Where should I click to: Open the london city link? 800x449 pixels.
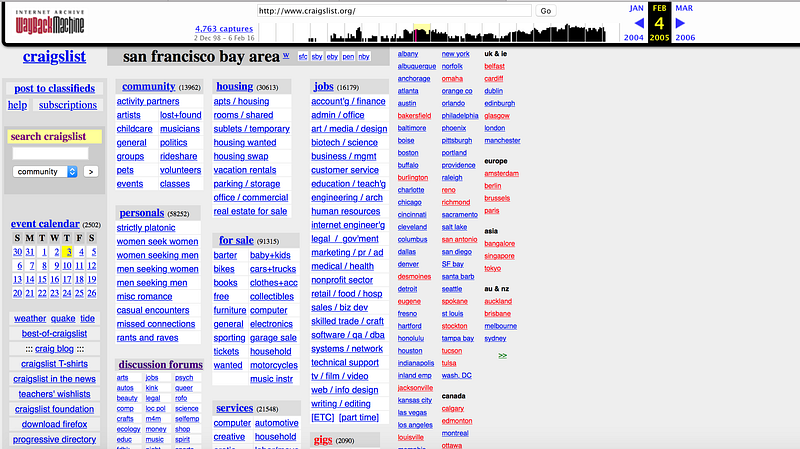(x=495, y=129)
